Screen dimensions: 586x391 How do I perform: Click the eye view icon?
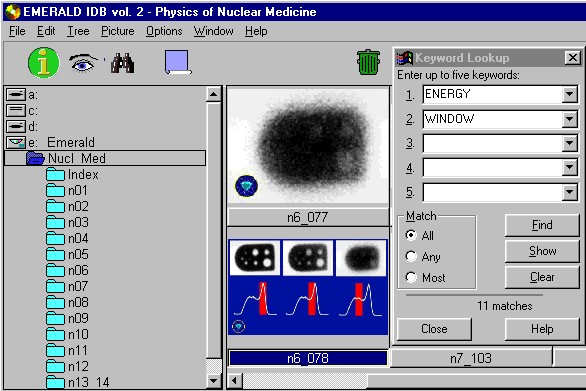pyautogui.click(x=83, y=63)
